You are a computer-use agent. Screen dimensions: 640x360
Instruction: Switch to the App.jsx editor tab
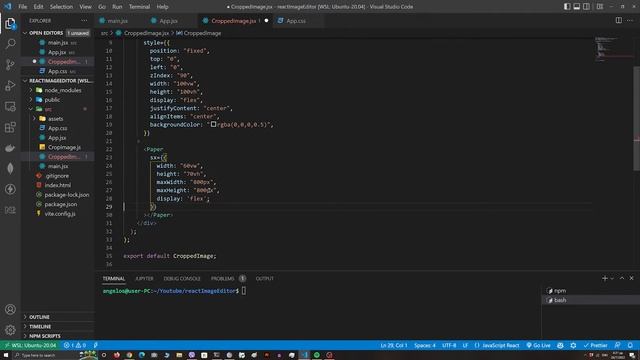tap(168, 20)
